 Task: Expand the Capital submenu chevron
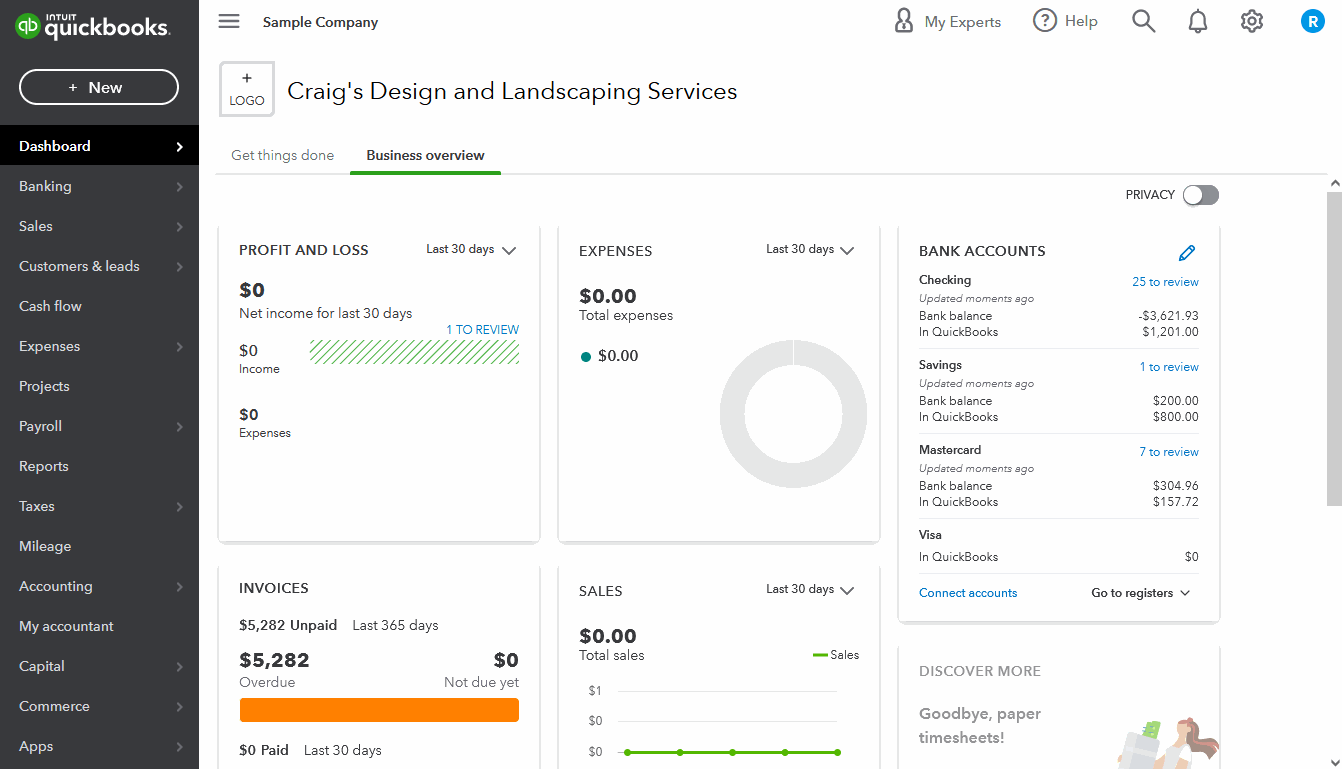click(180, 666)
